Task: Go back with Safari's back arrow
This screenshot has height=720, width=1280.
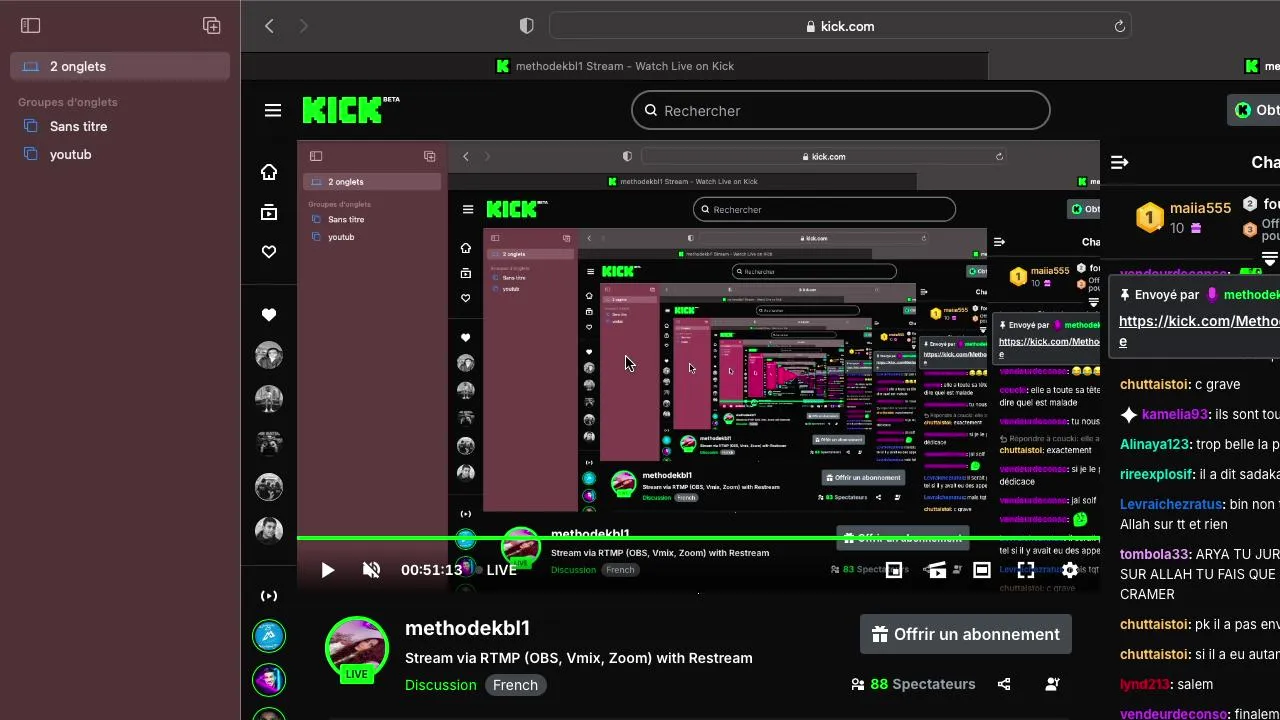Action: point(269,26)
